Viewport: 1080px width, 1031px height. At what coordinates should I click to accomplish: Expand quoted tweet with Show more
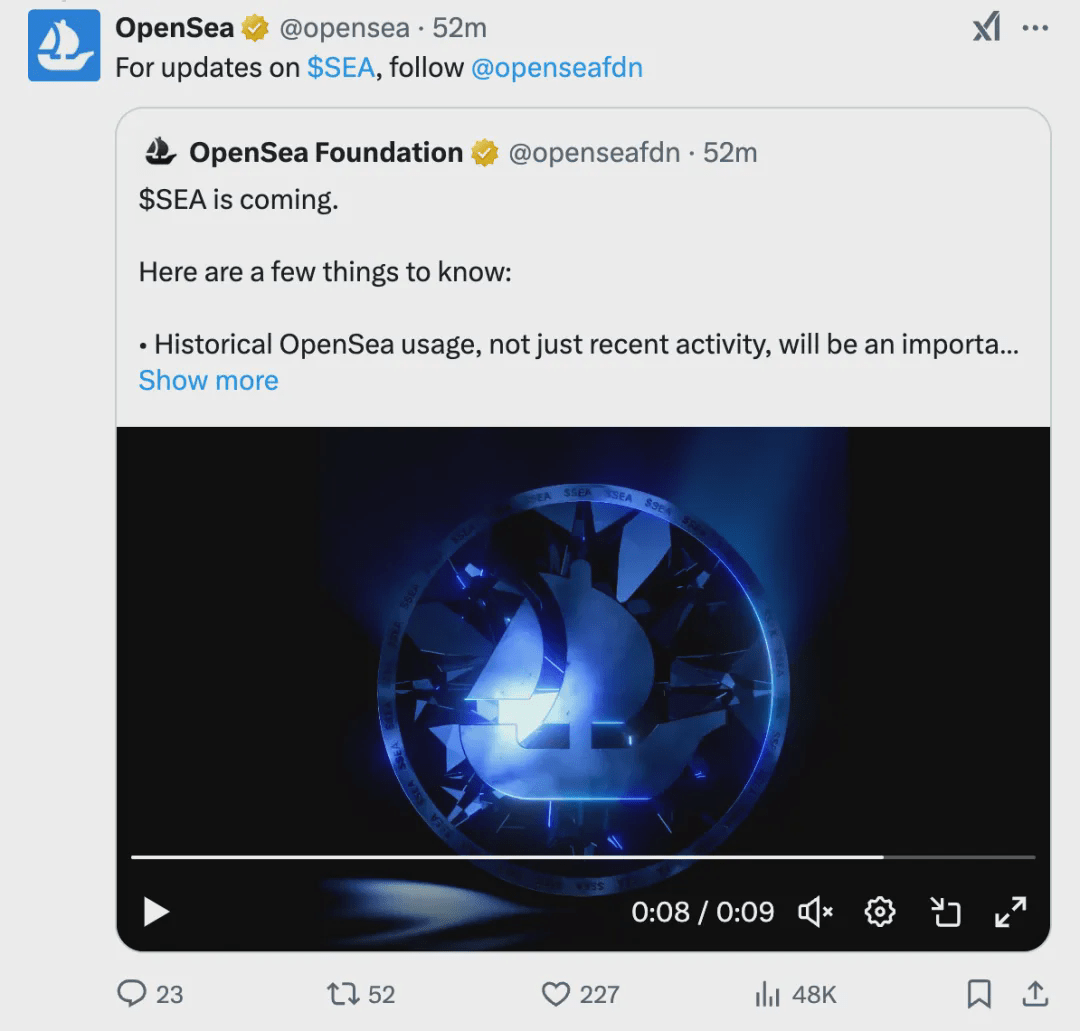[x=208, y=381]
